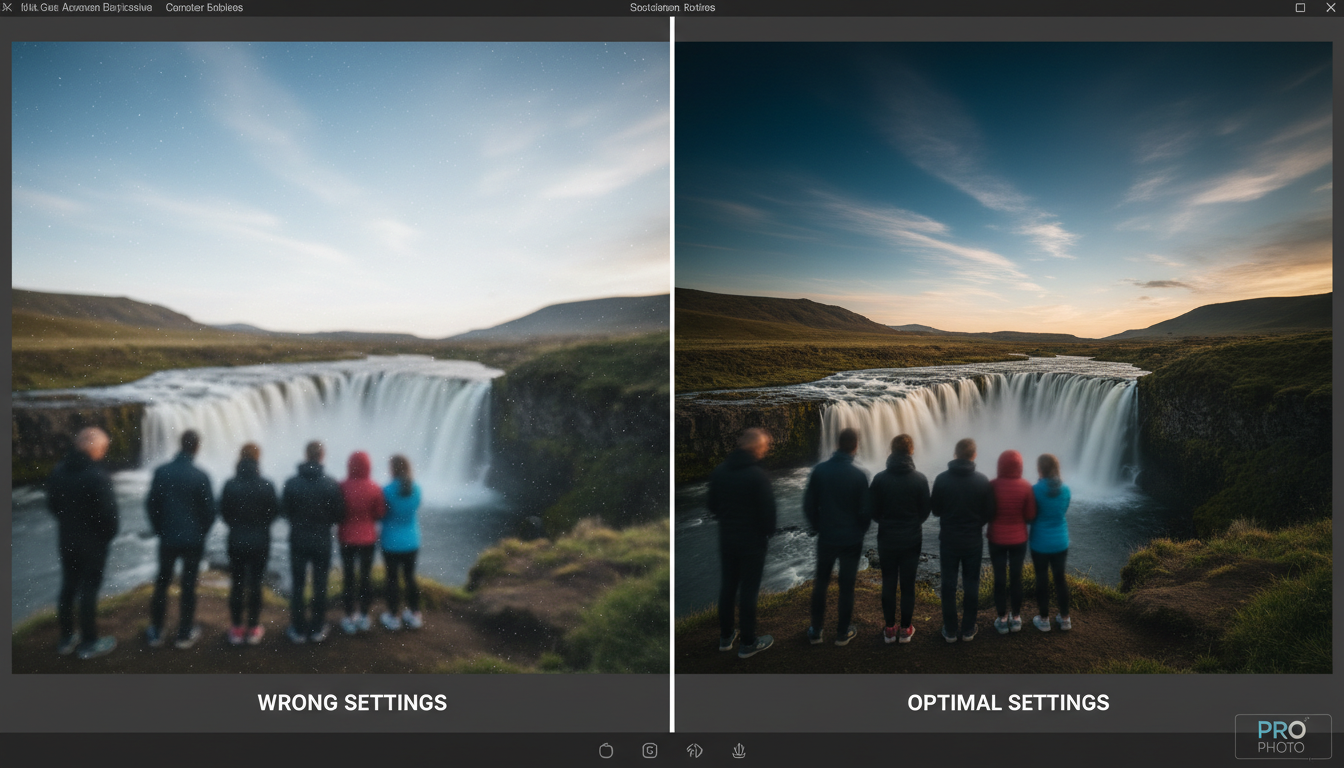Select the stylized brush icon in the bottom toolbar

[x=694, y=750]
